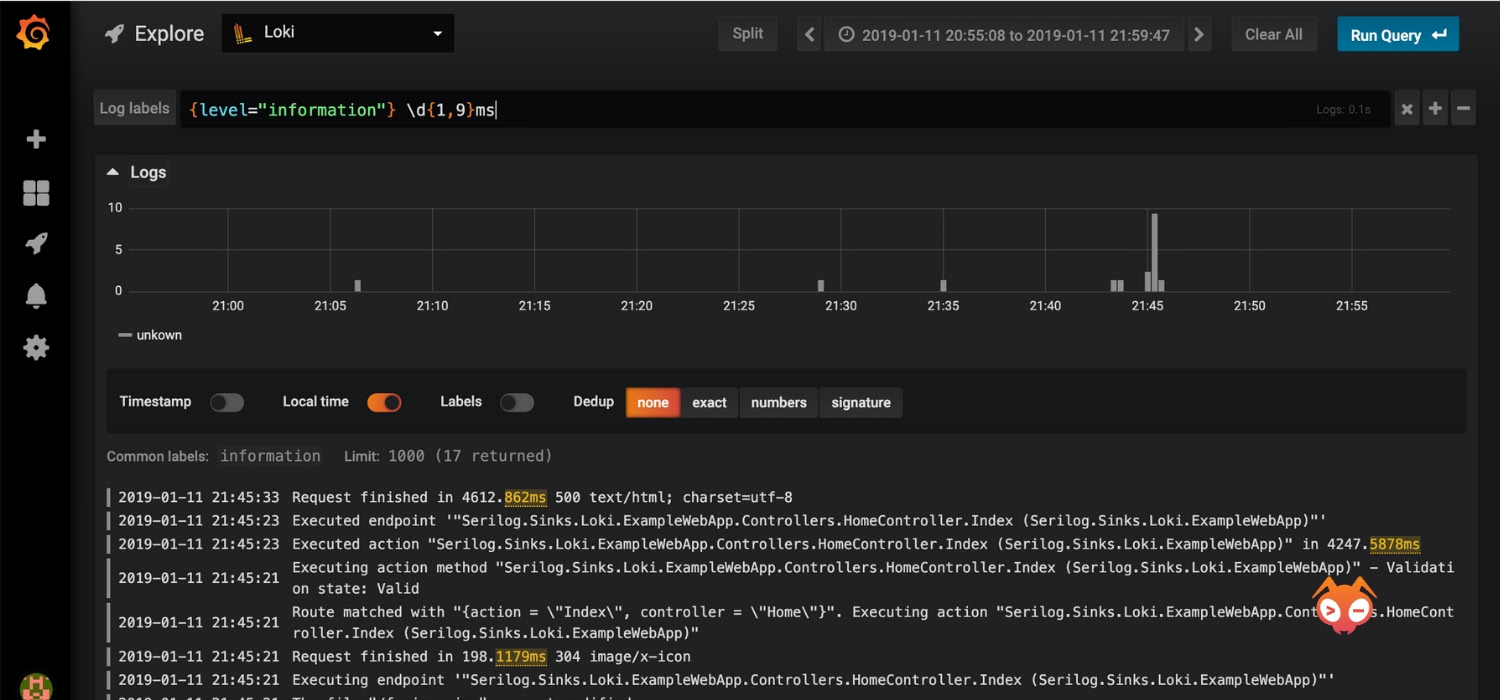Toggle the Timestamp switch
Viewport: 1500px width, 700px height.
227,402
